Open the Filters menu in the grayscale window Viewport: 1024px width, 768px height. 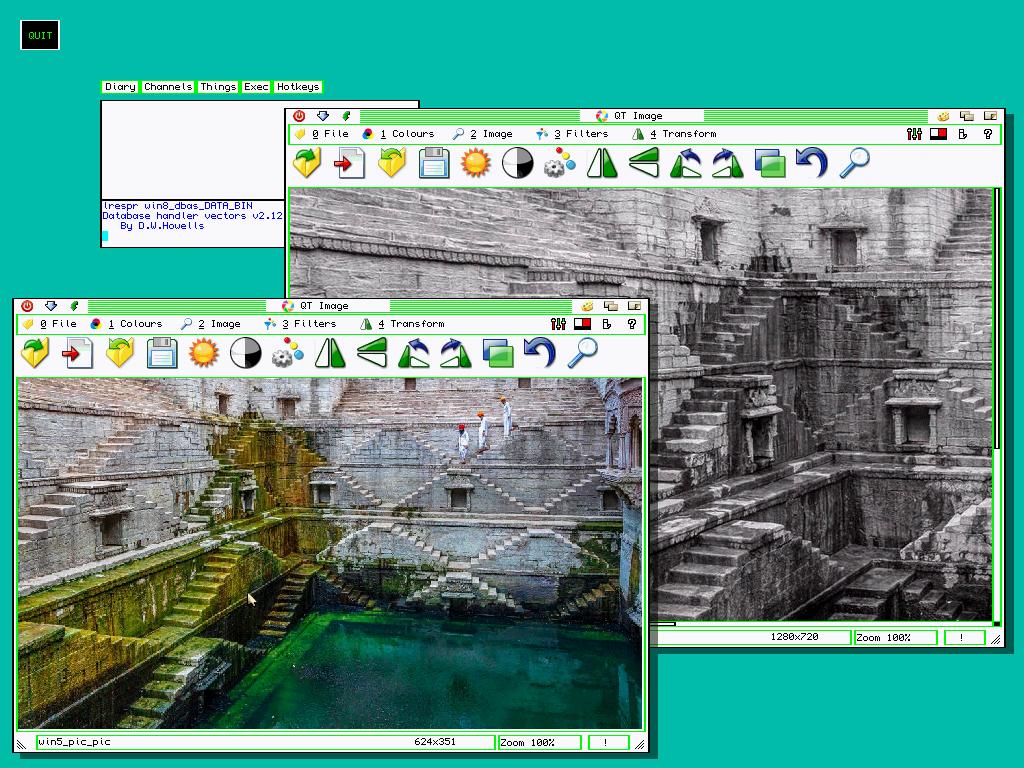pyautogui.click(x=572, y=134)
